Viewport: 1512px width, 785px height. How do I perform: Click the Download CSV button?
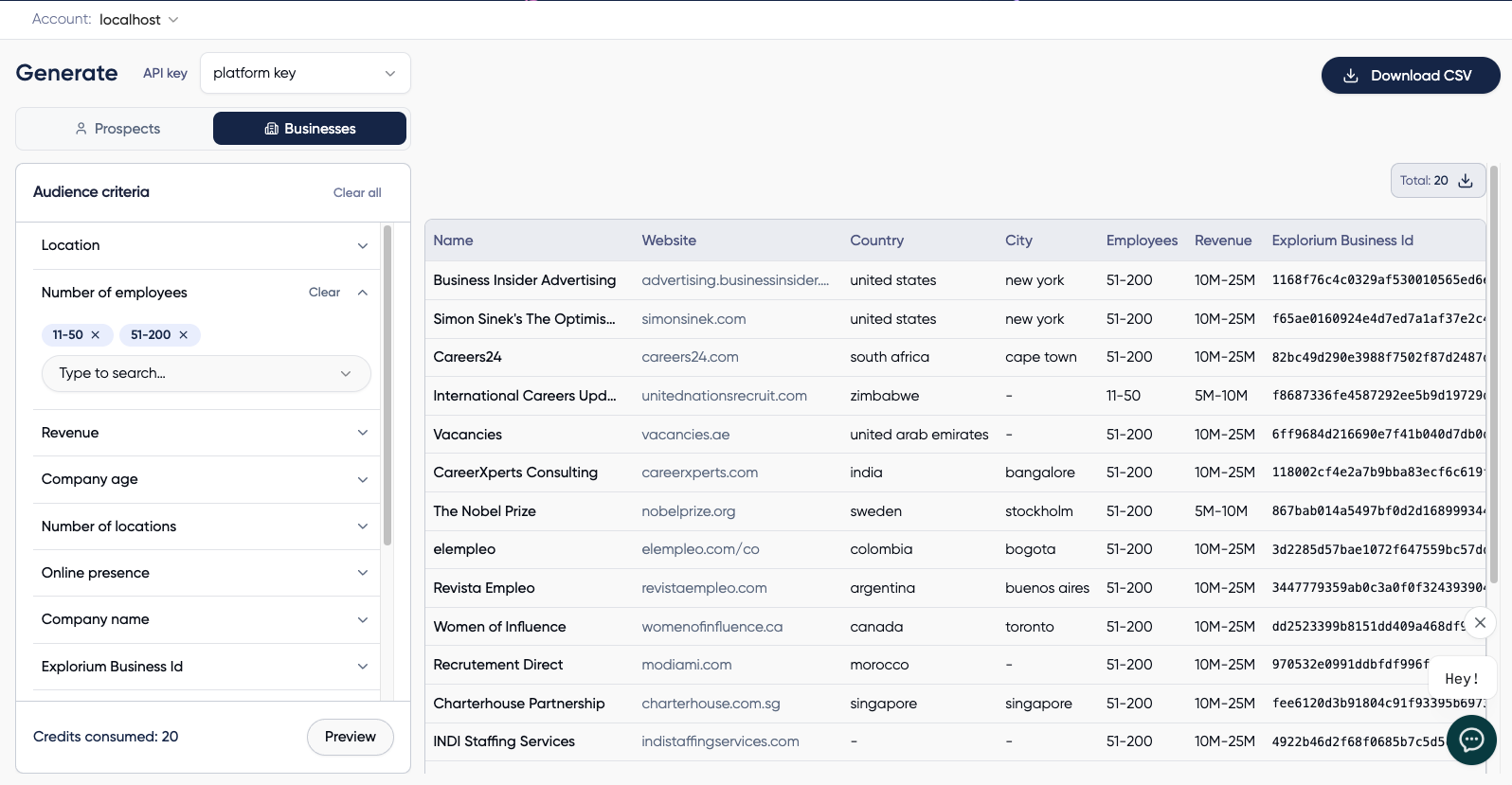[x=1411, y=76]
